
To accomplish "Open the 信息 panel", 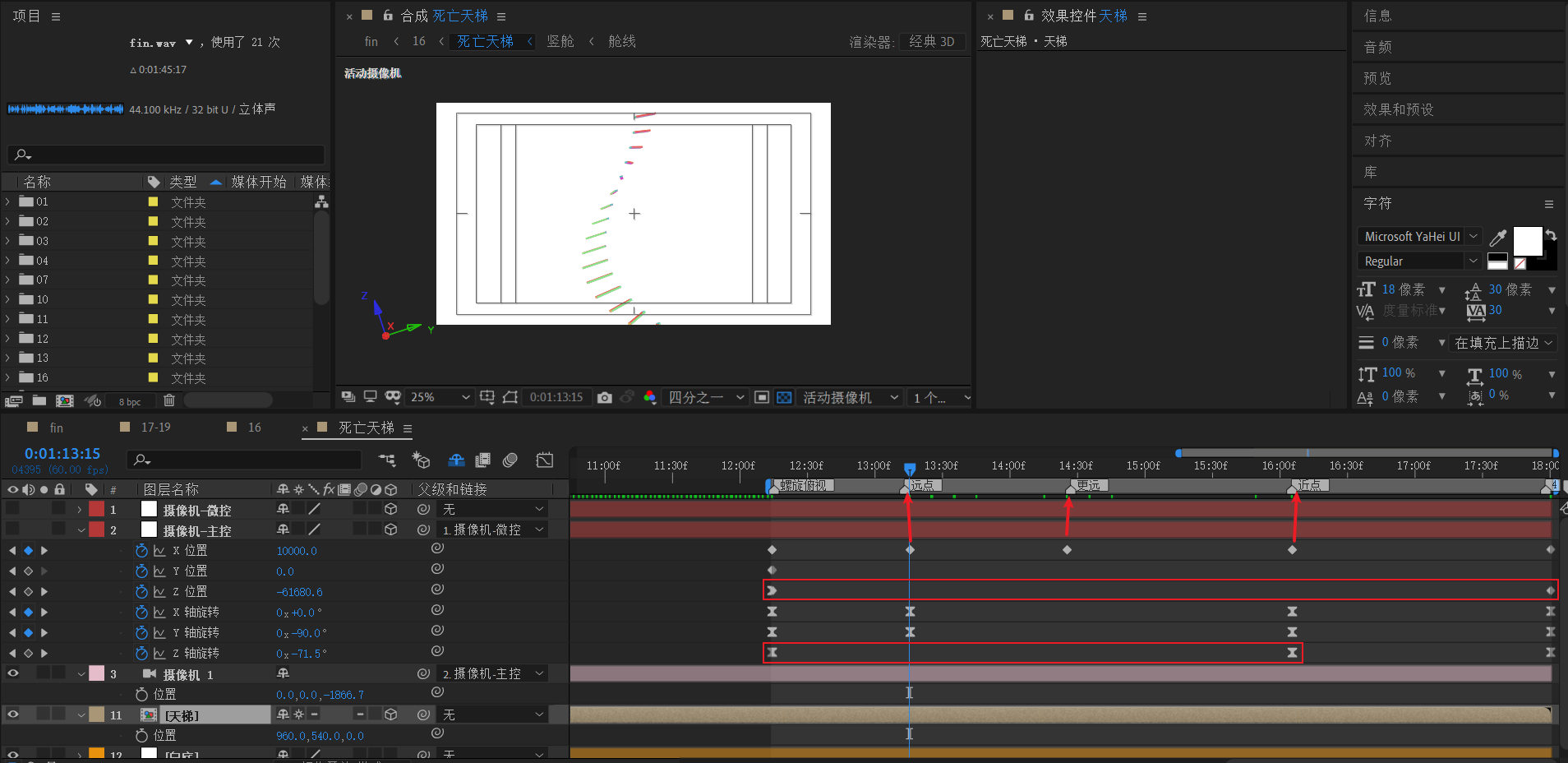I will click(1377, 16).
